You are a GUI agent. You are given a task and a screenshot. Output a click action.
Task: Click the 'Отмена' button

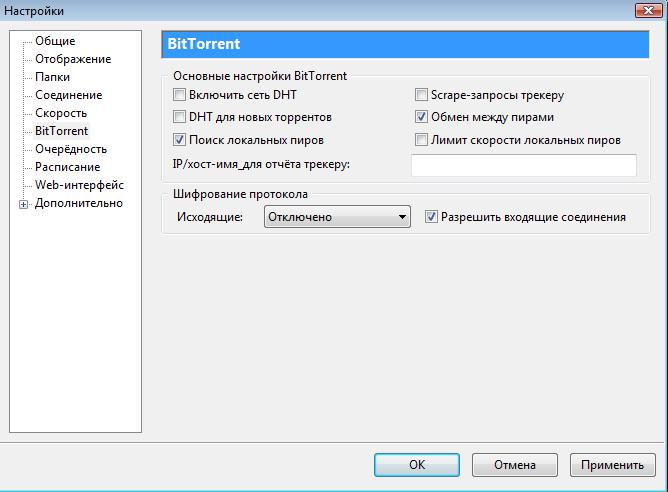[515, 465]
